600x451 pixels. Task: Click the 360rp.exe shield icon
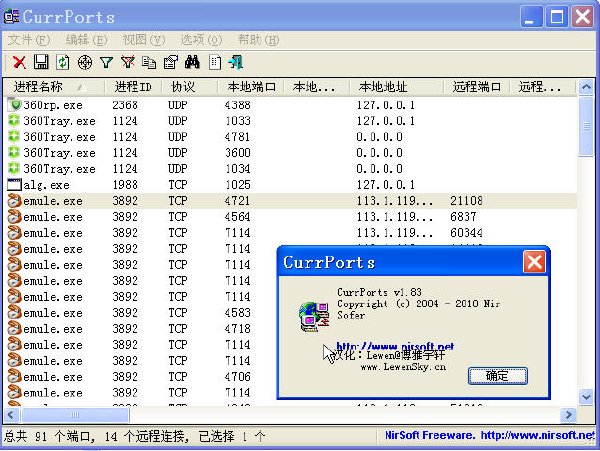point(15,105)
